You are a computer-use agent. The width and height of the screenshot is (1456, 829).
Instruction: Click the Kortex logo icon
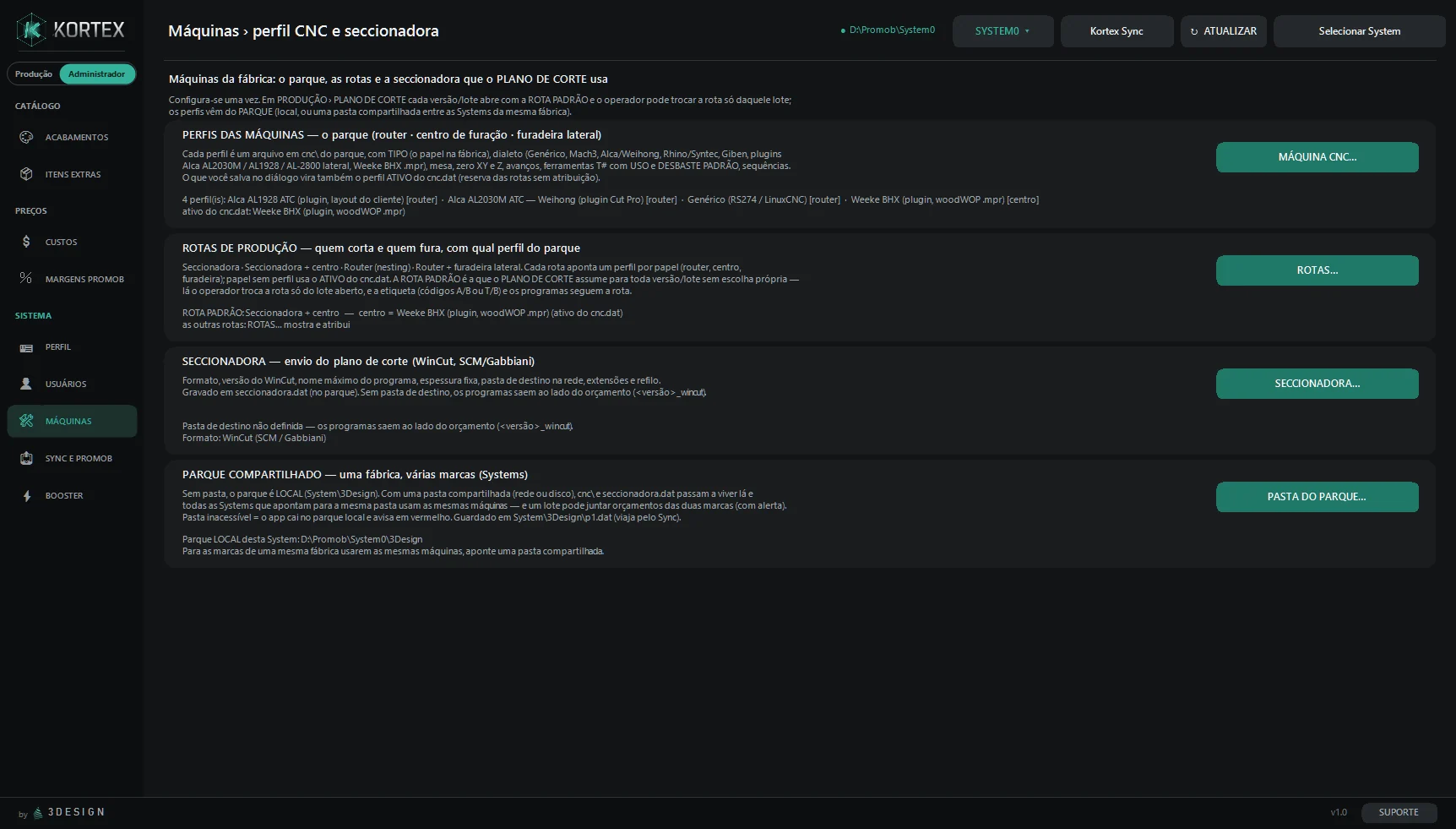tap(31, 30)
